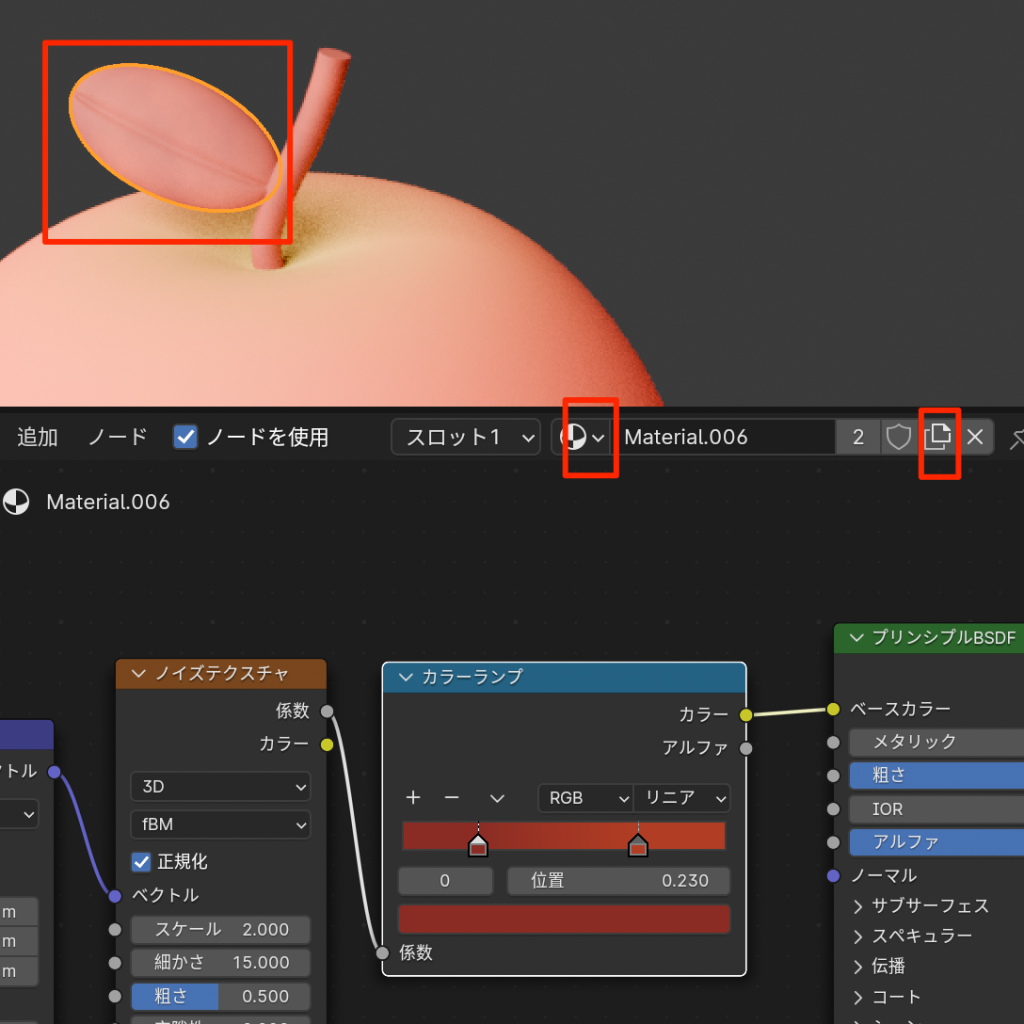Open the material browse dropdown icon
This screenshot has width=1024, height=1024.
[x=585, y=437]
